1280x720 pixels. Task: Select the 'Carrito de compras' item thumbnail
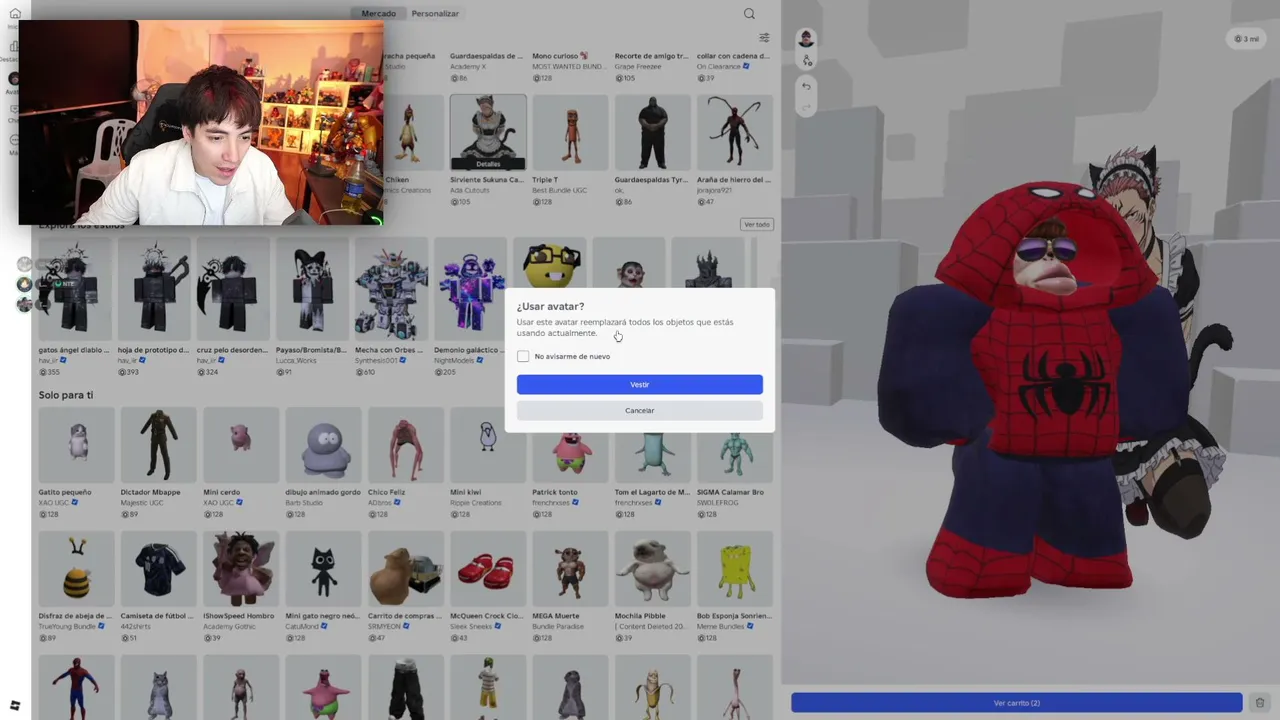[x=405, y=569]
